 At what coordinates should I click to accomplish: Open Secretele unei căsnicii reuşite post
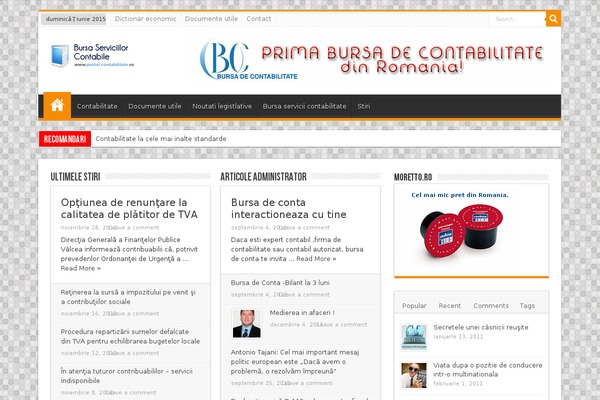[x=481, y=327]
